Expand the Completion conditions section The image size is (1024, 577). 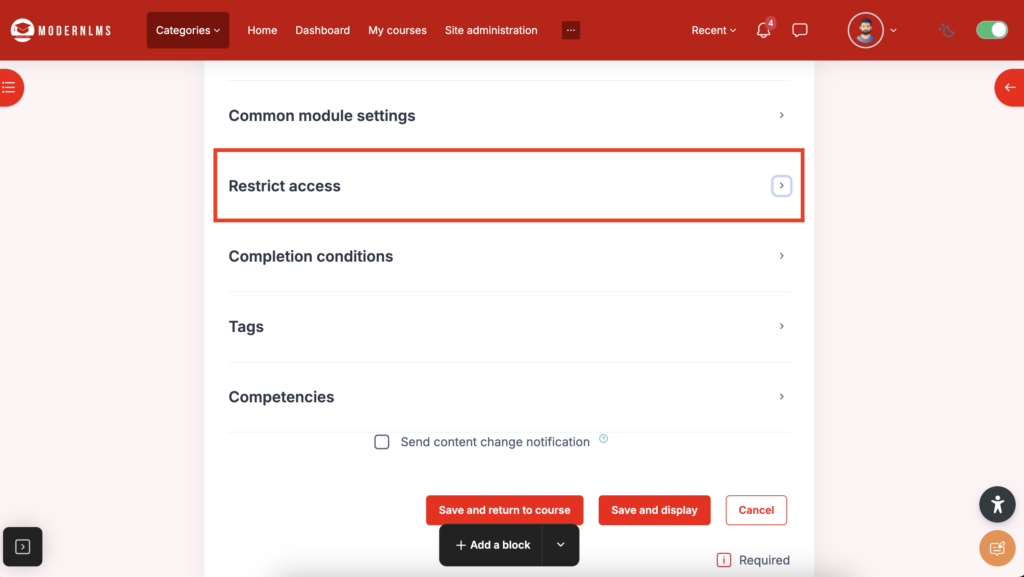pos(781,256)
